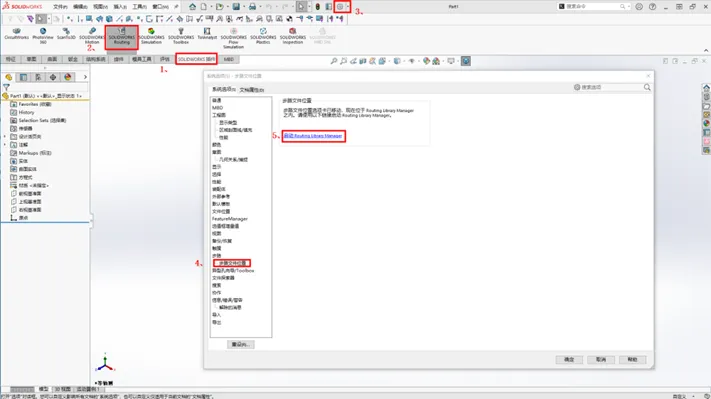Click the 重设 (Reset) button

[240, 344]
